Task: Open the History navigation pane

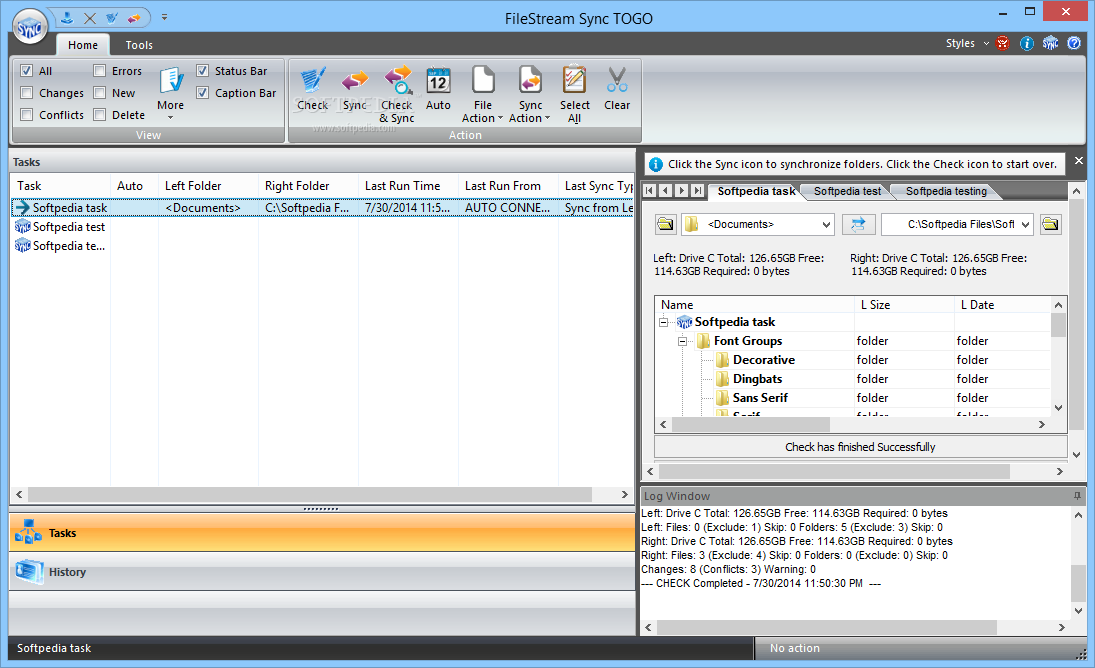Action: click(322, 572)
